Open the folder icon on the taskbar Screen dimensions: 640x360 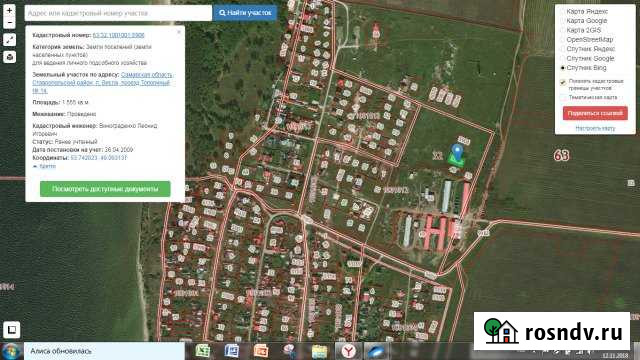click(319, 351)
